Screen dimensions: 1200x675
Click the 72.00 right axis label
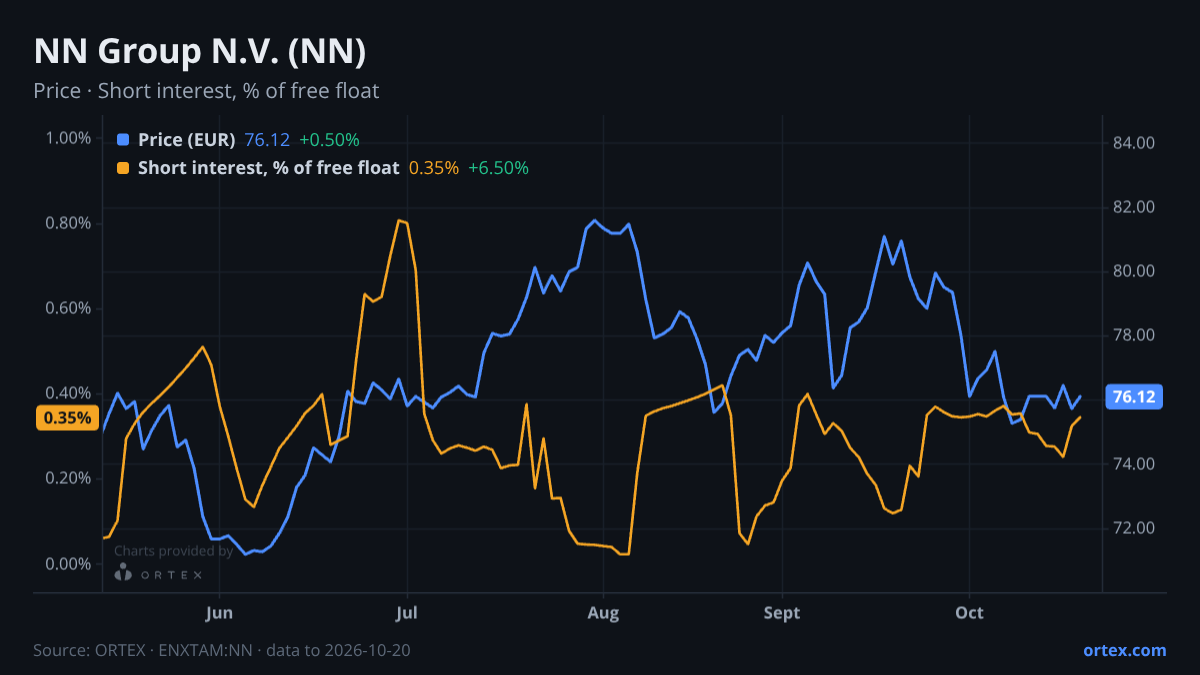(x=1134, y=528)
